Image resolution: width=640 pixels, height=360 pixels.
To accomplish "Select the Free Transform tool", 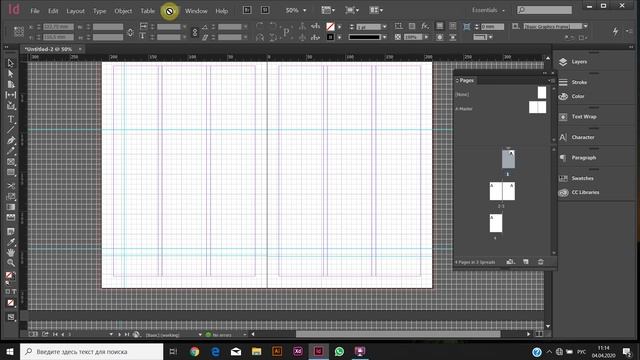I will (11, 197).
